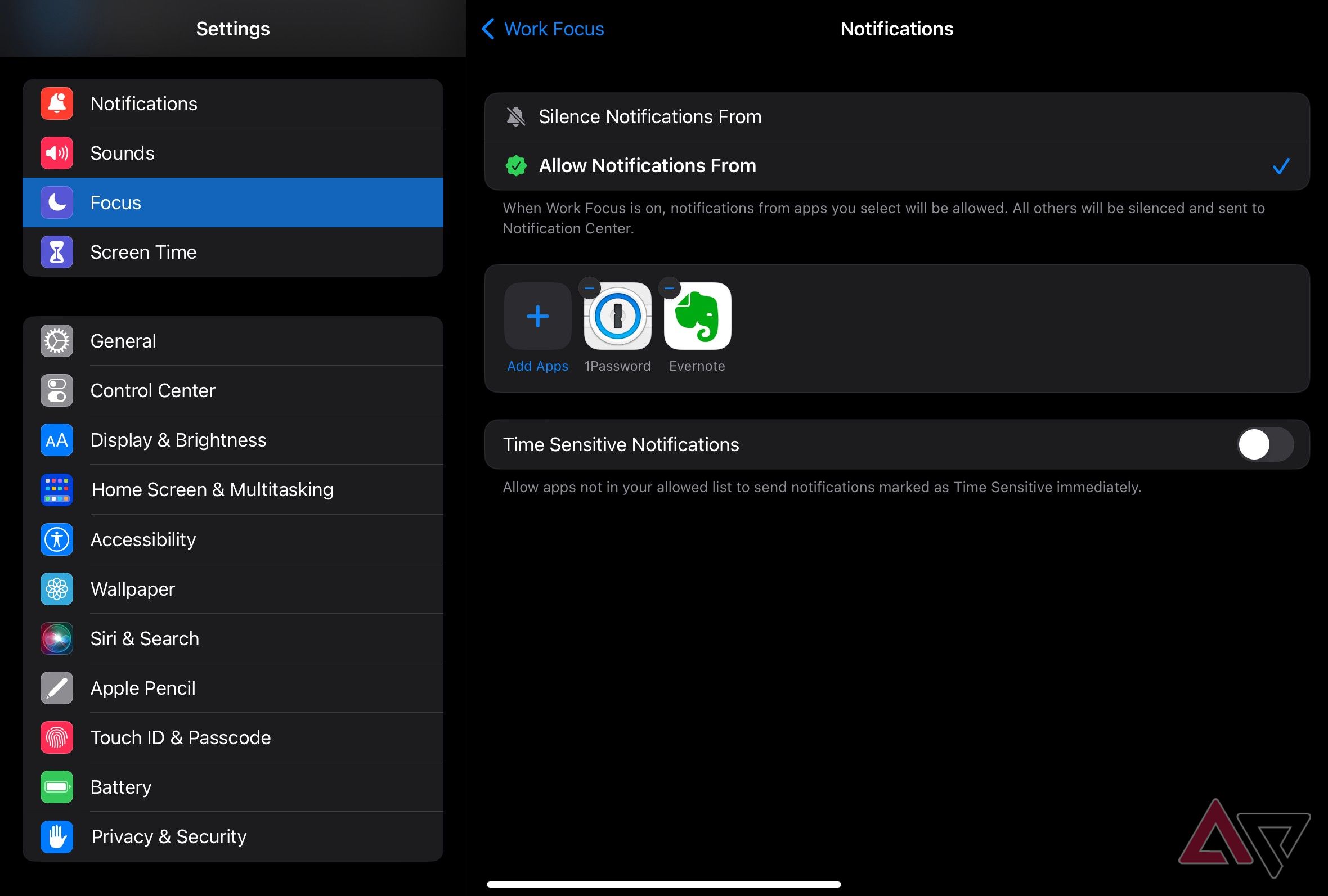This screenshot has width=1328, height=896.
Task: Open Touch ID & Passcode settings entry
Action: pos(180,737)
